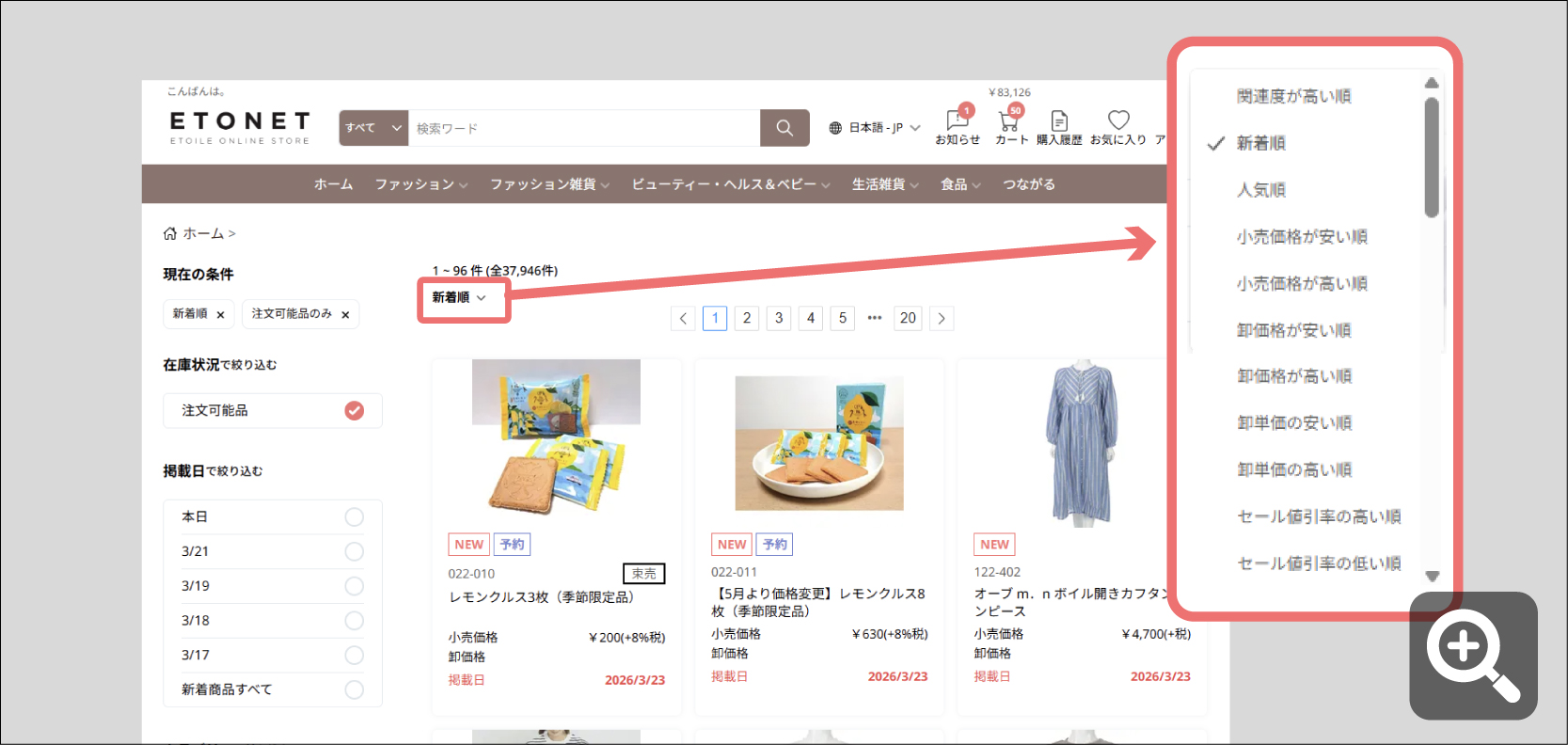
Task: Expand the ファッション雑貨 navigation menu
Action: point(549,184)
